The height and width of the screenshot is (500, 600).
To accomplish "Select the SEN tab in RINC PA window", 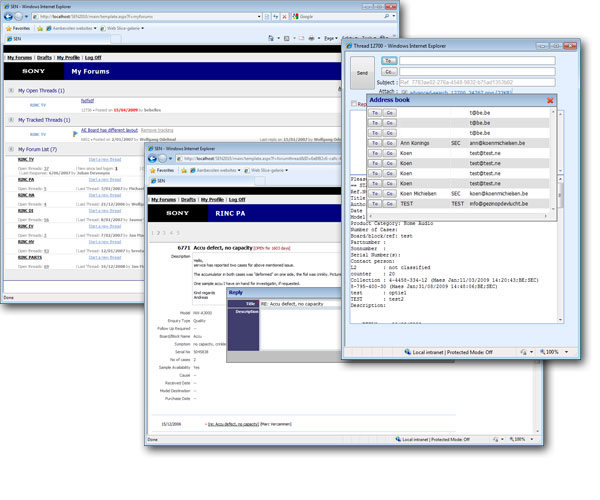I will [201, 181].
